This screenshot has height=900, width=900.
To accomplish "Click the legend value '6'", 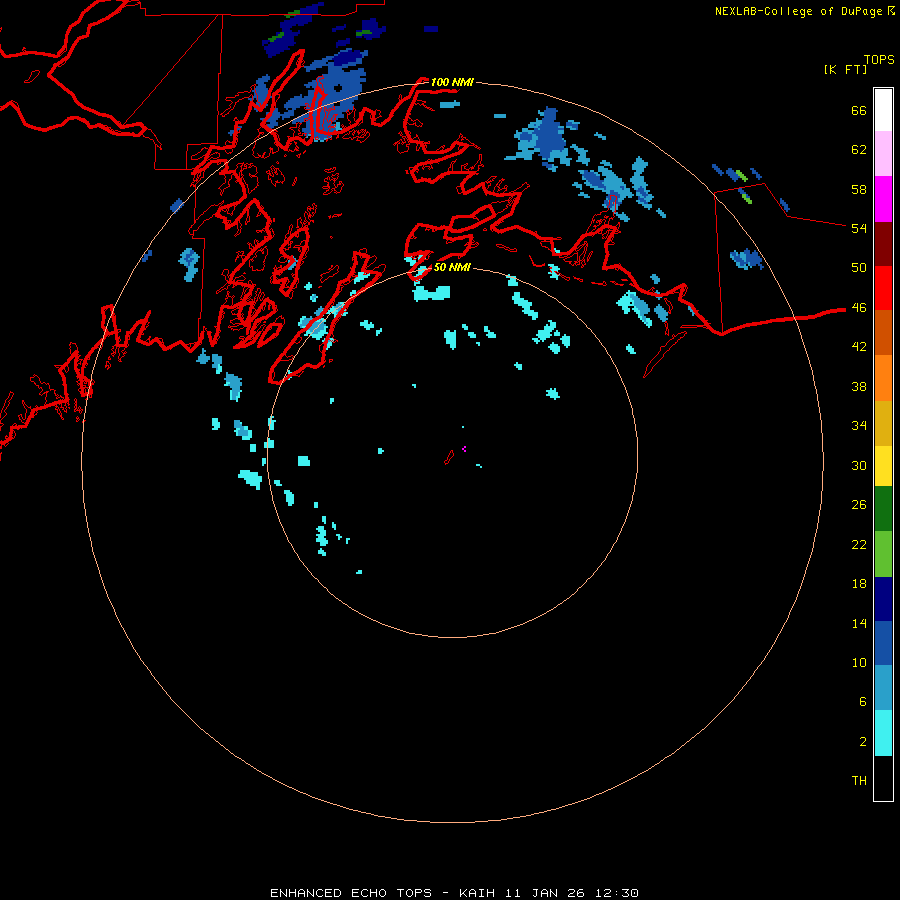I will (x=863, y=701).
